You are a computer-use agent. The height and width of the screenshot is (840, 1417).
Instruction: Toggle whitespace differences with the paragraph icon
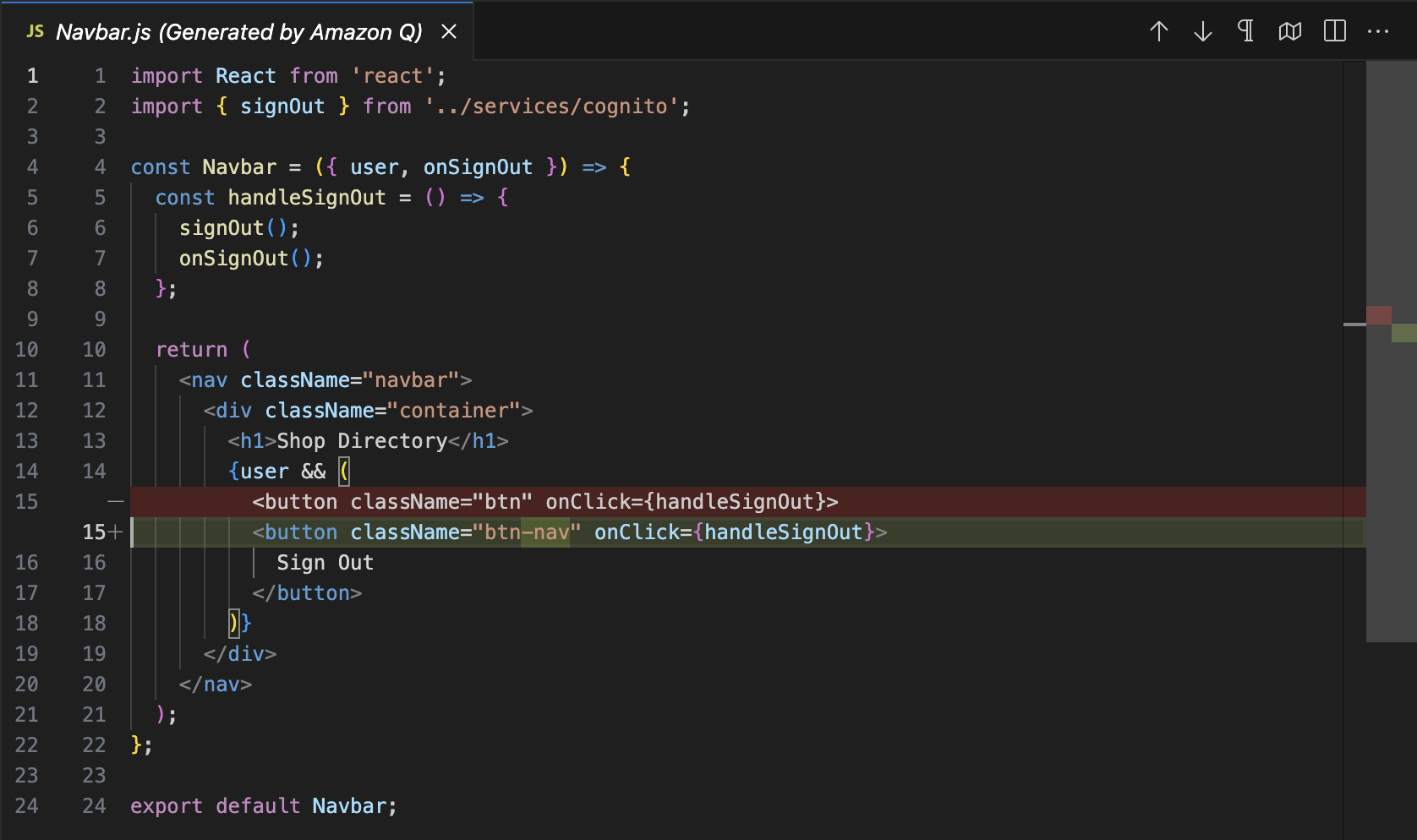click(x=1245, y=32)
